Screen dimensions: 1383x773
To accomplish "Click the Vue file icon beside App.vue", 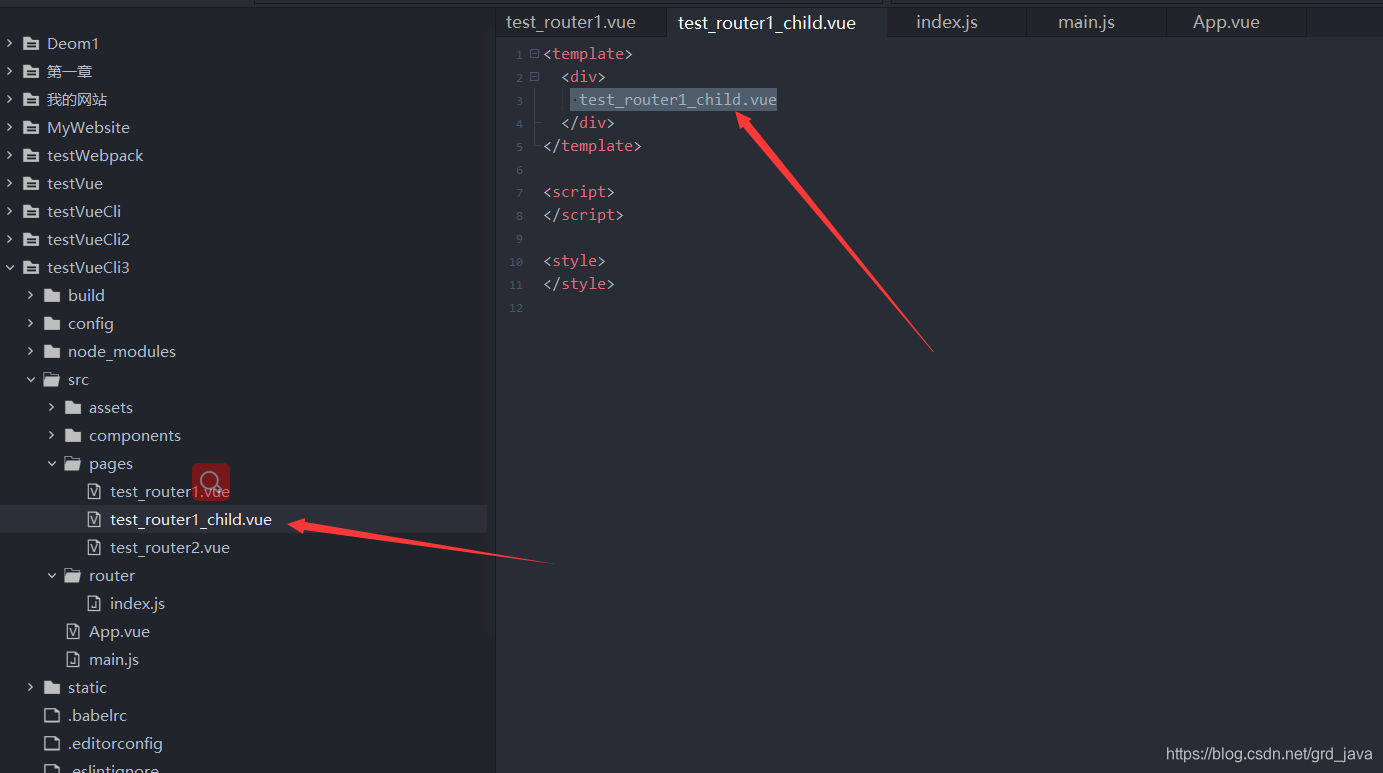I will pos(73,631).
